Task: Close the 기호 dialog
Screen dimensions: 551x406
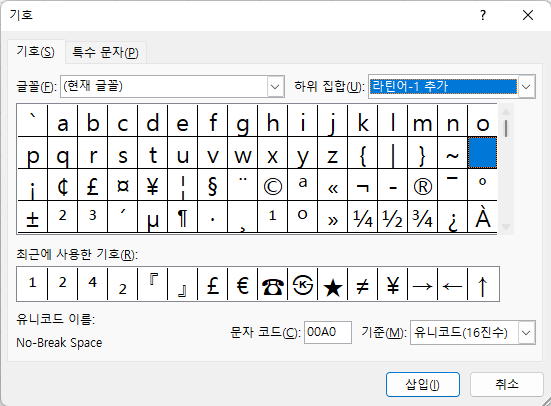Action: point(528,15)
